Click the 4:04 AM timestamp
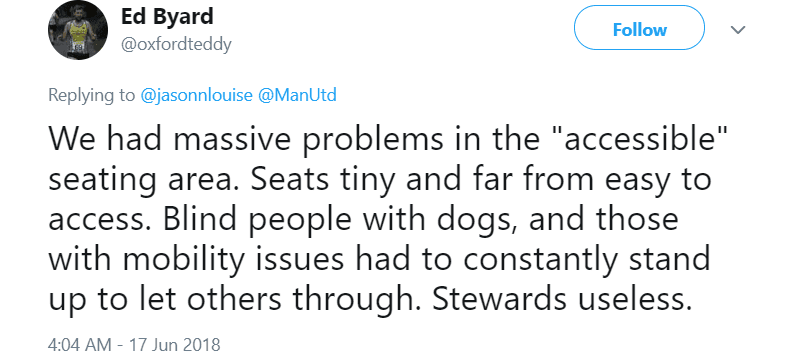The height and width of the screenshot is (363, 795). [x=80, y=345]
